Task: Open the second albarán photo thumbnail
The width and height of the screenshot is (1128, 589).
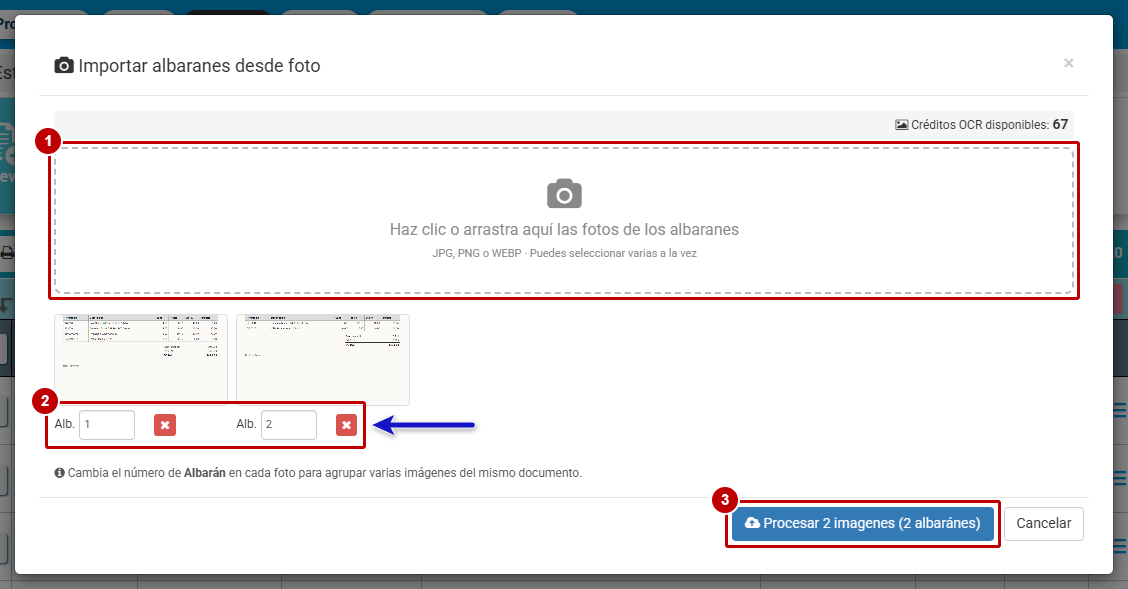Action: click(323, 360)
